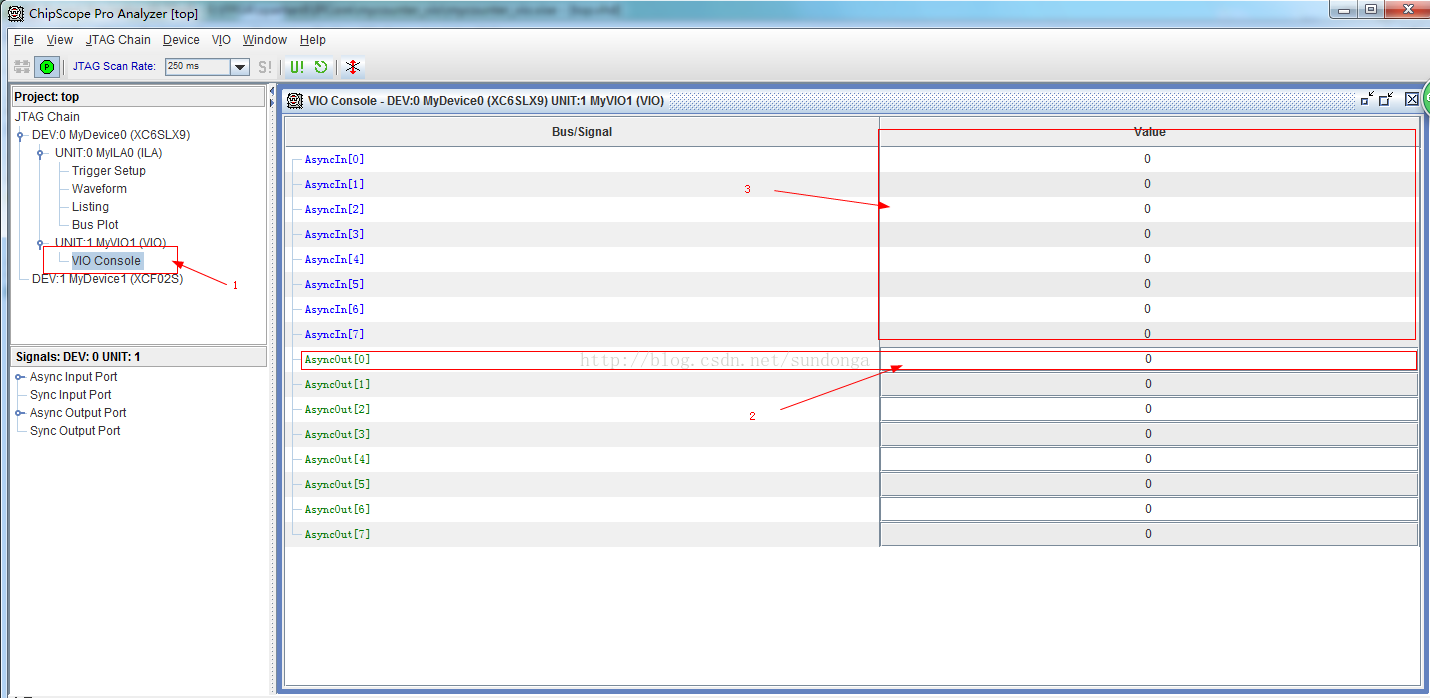Open the View menu
The height and width of the screenshot is (698, 1430).
(60, 40)
